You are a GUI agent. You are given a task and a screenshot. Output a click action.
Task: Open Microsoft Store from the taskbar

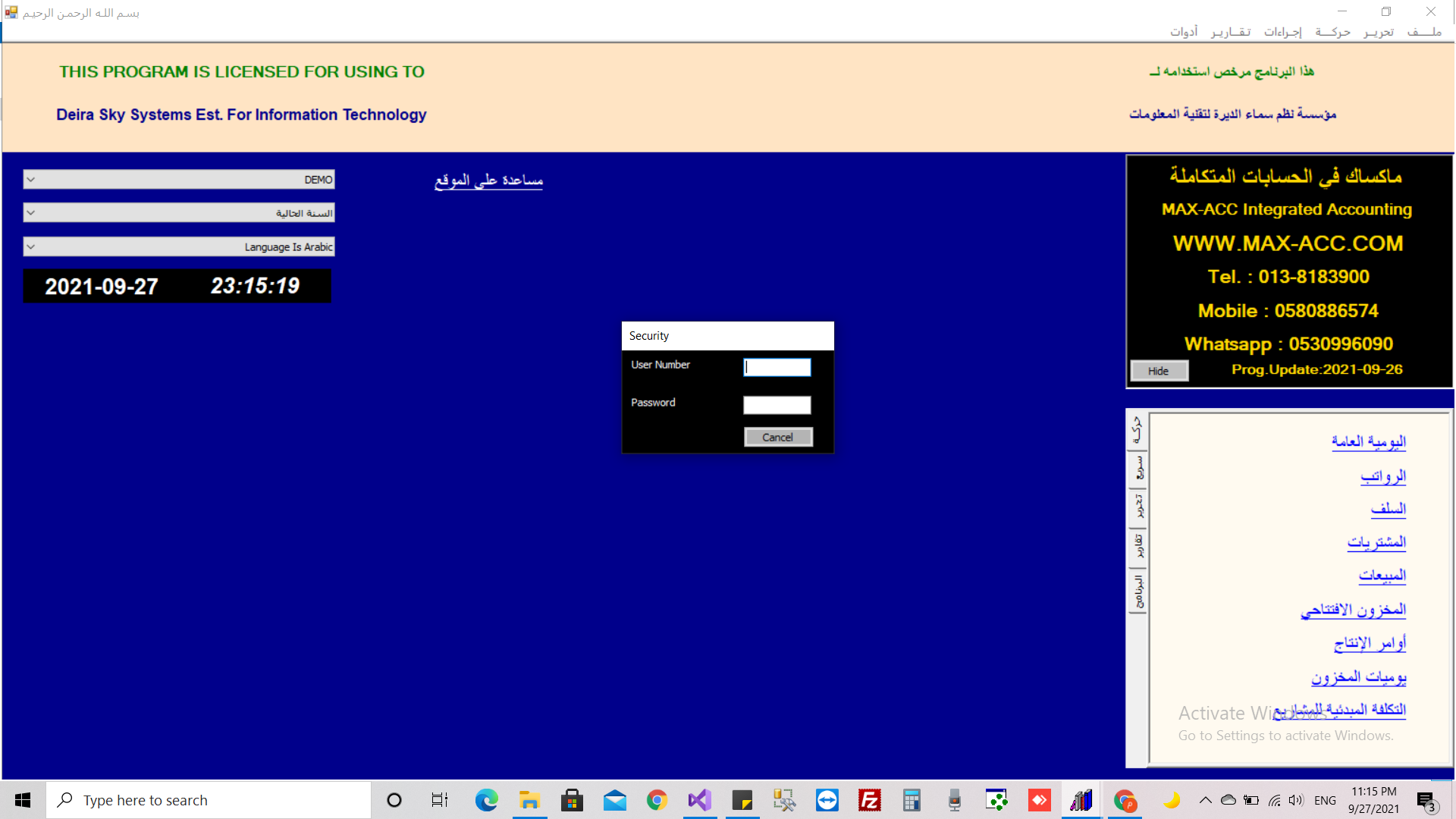572,800
